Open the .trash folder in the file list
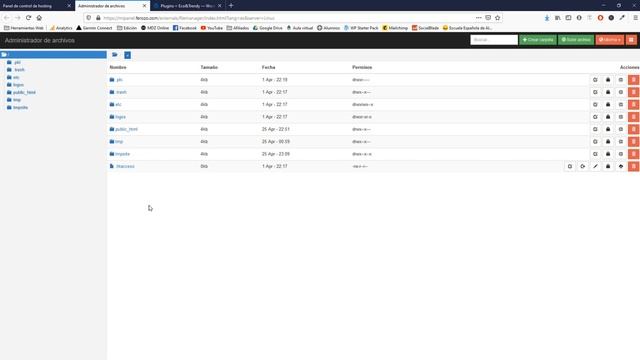Screen dimensions: 640x360 121,92
